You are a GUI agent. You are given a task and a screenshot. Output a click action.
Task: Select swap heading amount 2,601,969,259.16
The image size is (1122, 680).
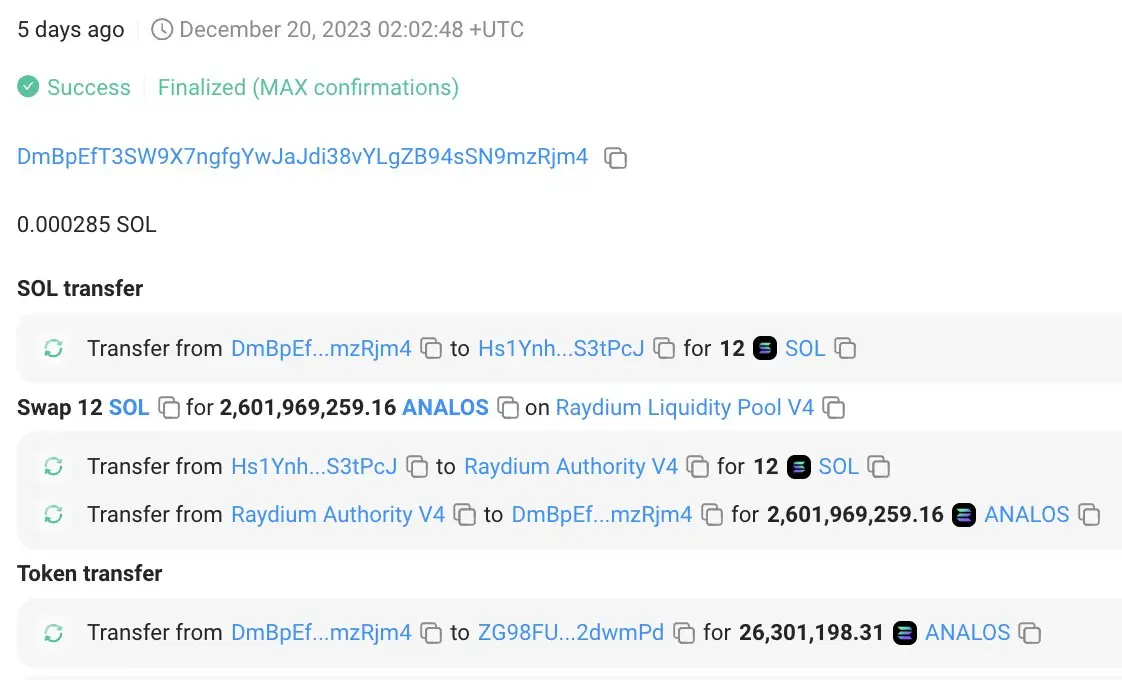tap(308, 407)
